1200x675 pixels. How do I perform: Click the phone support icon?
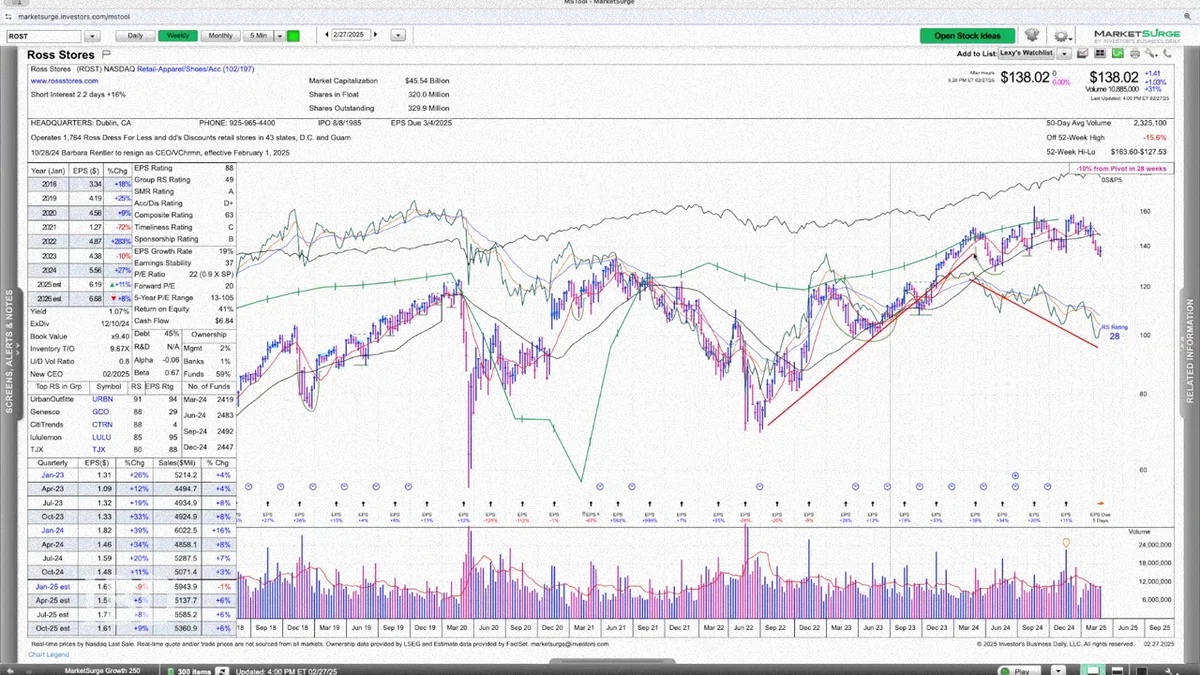1167,53
